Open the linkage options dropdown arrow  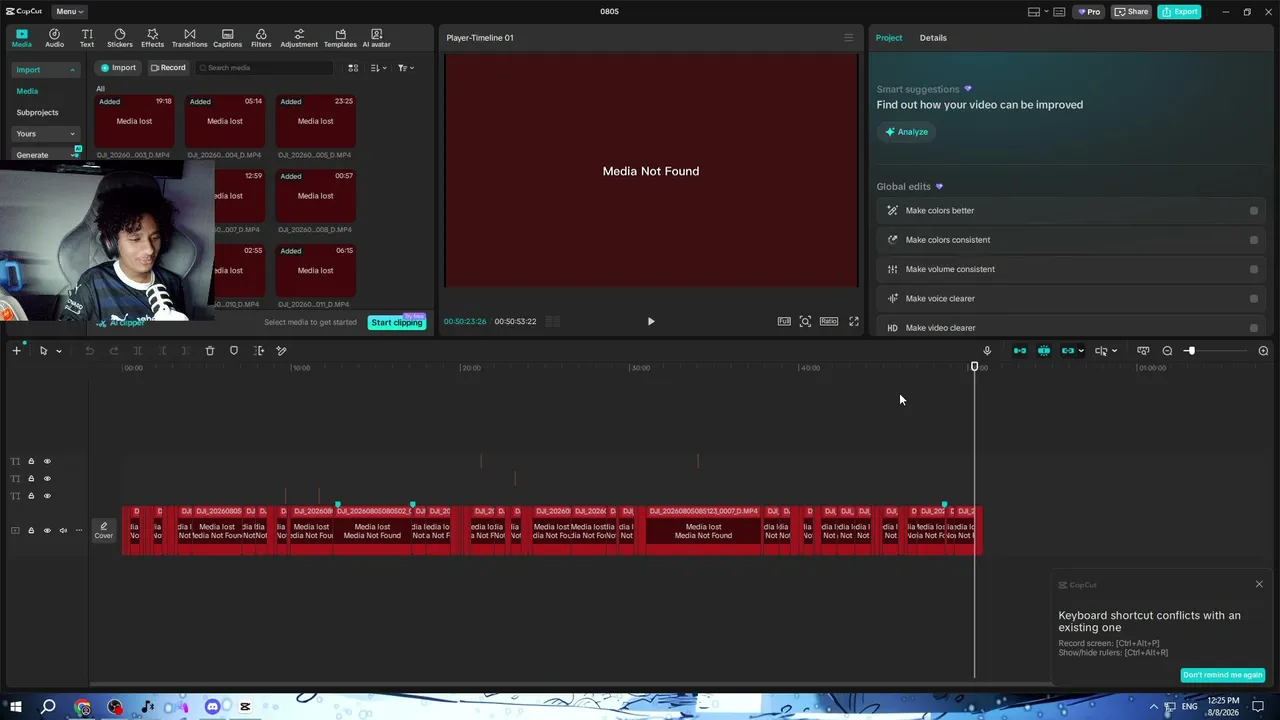tap(1081, 351)
